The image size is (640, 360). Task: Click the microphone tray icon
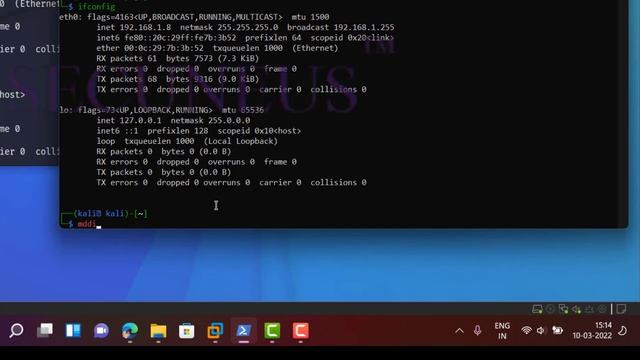pyautogui.click(x=478, y=330)
